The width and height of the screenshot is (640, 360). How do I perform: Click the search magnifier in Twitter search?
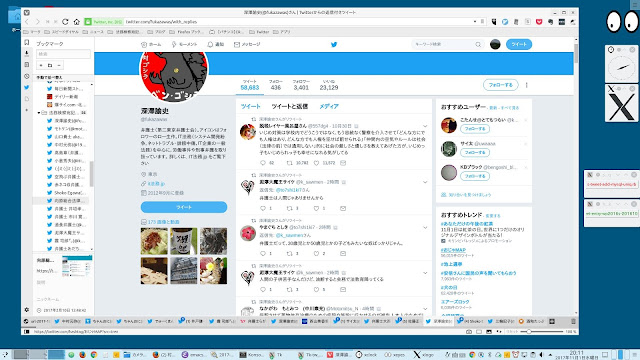[x=478, y=44]
